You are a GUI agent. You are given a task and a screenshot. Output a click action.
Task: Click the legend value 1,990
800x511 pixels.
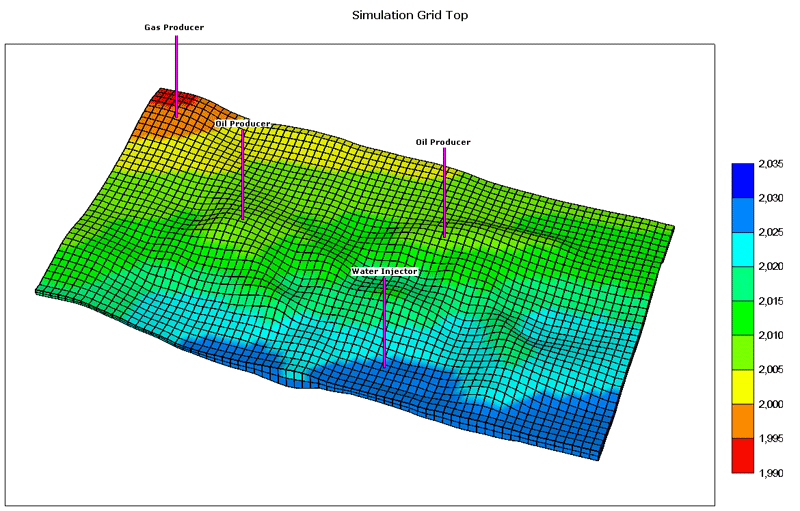pos(770,473)
